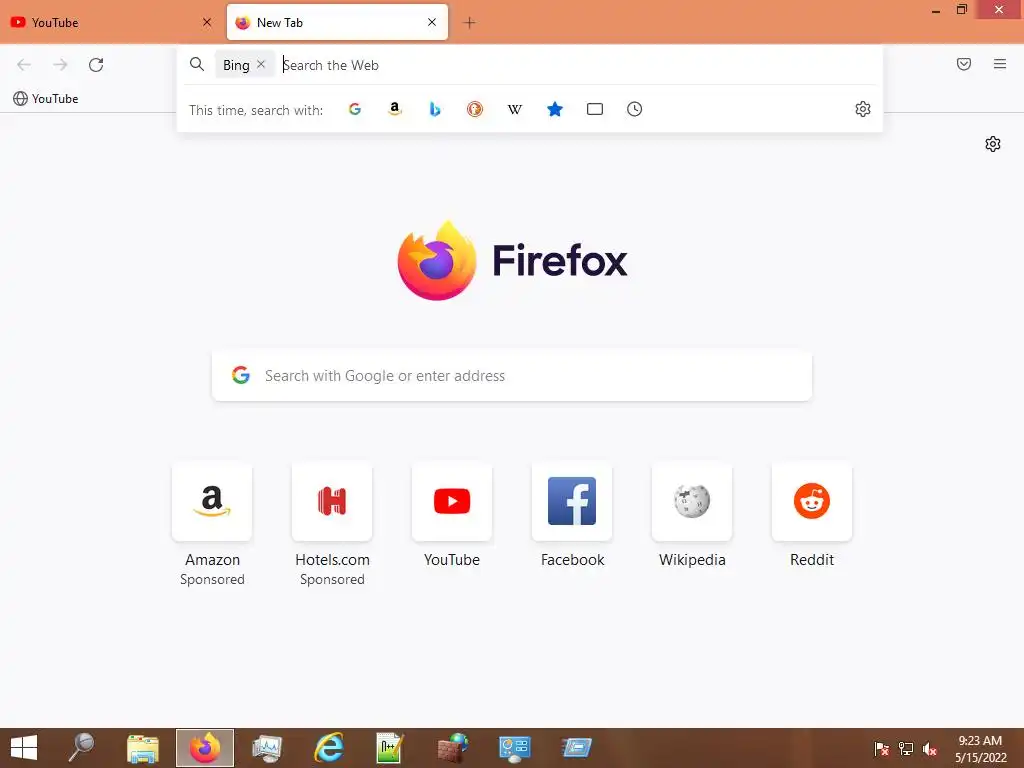Search this time with Wikipedia icon

(x=515, y=109)
